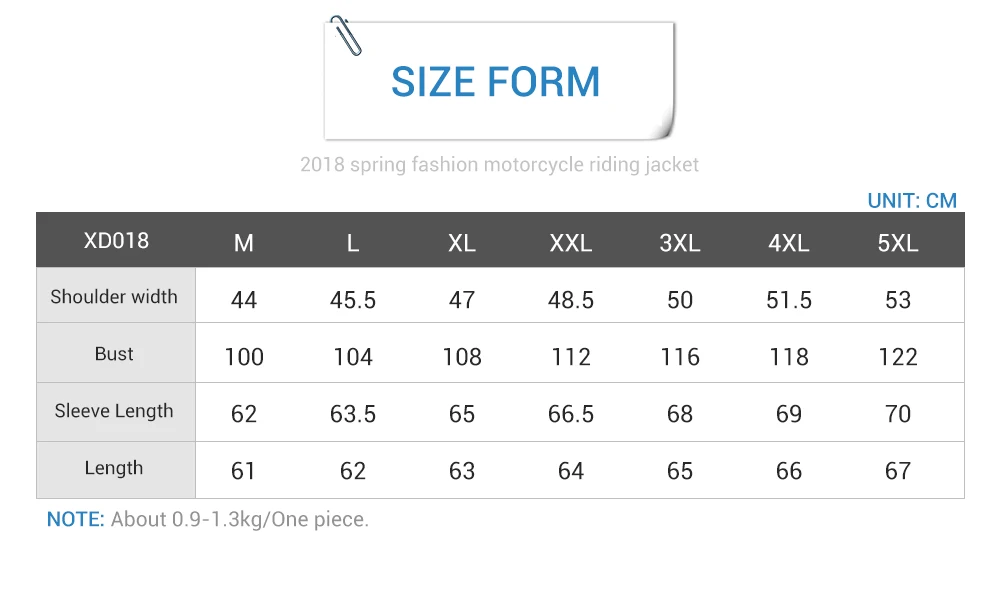Click the SIZE FORM title text
The height and width of the screenshot is (606, 1000).
[x=496, y=82]
